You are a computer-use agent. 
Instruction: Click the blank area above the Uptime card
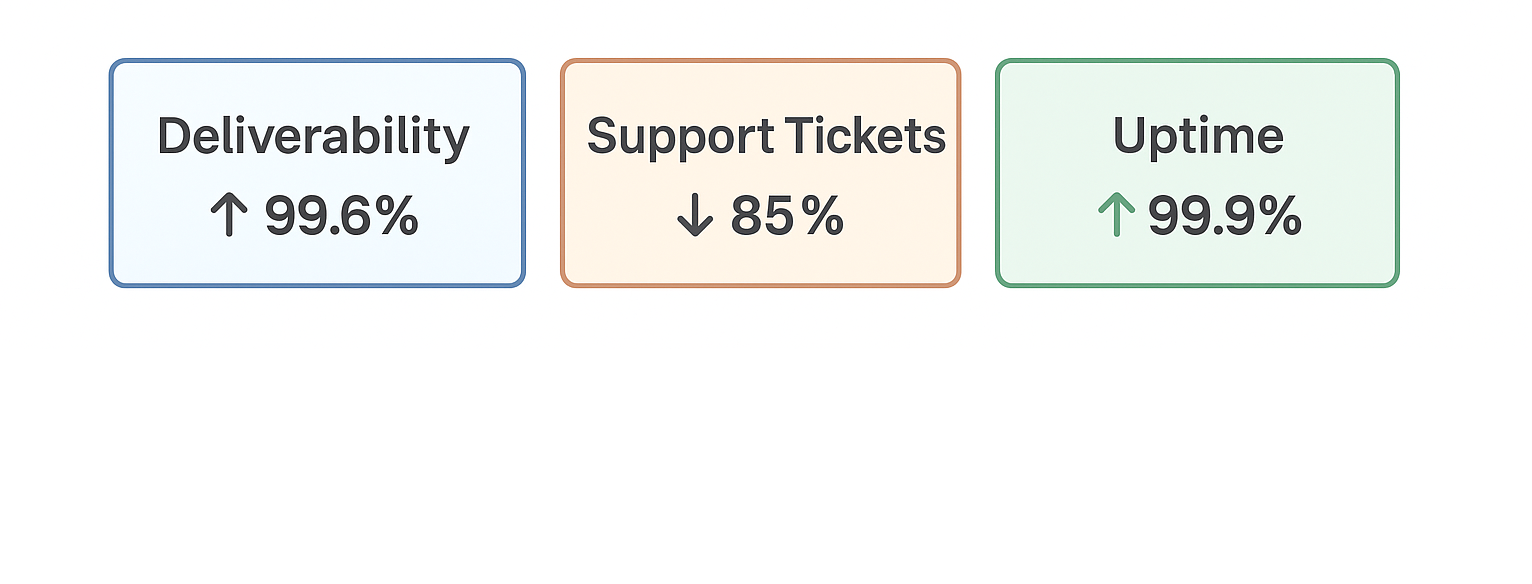pyautogui.click(x=1197, y=28)
